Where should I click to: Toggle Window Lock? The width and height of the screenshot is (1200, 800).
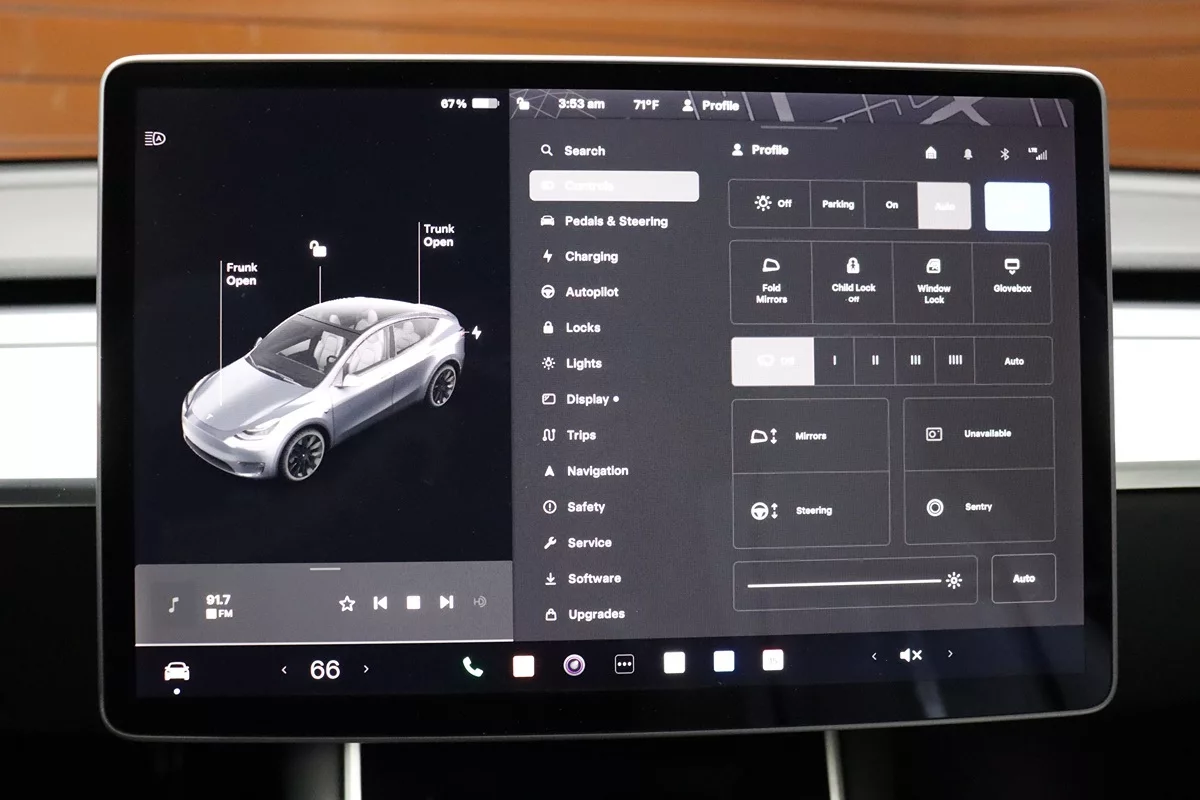click(933, 282)
